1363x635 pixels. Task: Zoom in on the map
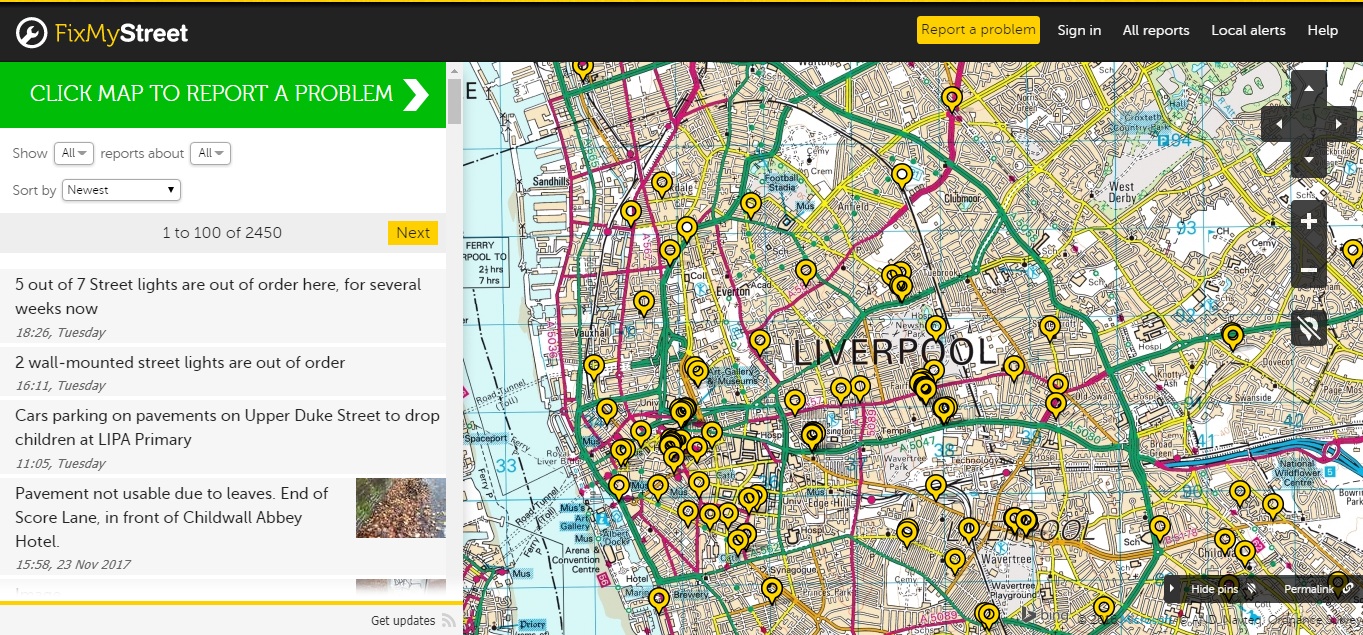[x=1308, y=220]
